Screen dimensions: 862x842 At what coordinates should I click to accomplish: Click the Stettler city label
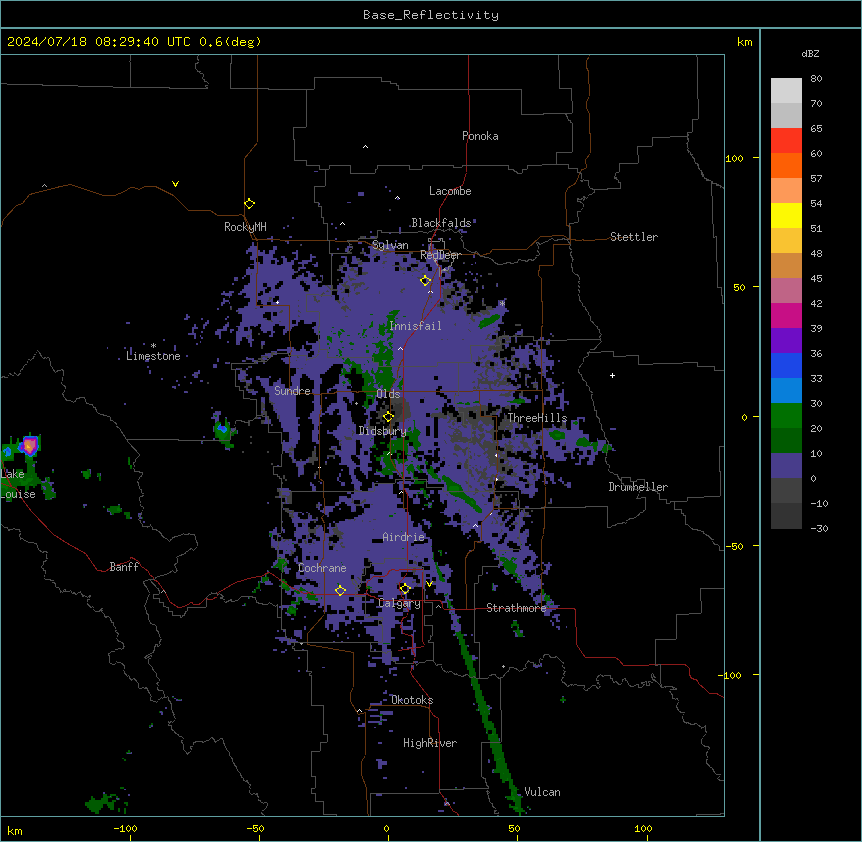coord(634,237)
